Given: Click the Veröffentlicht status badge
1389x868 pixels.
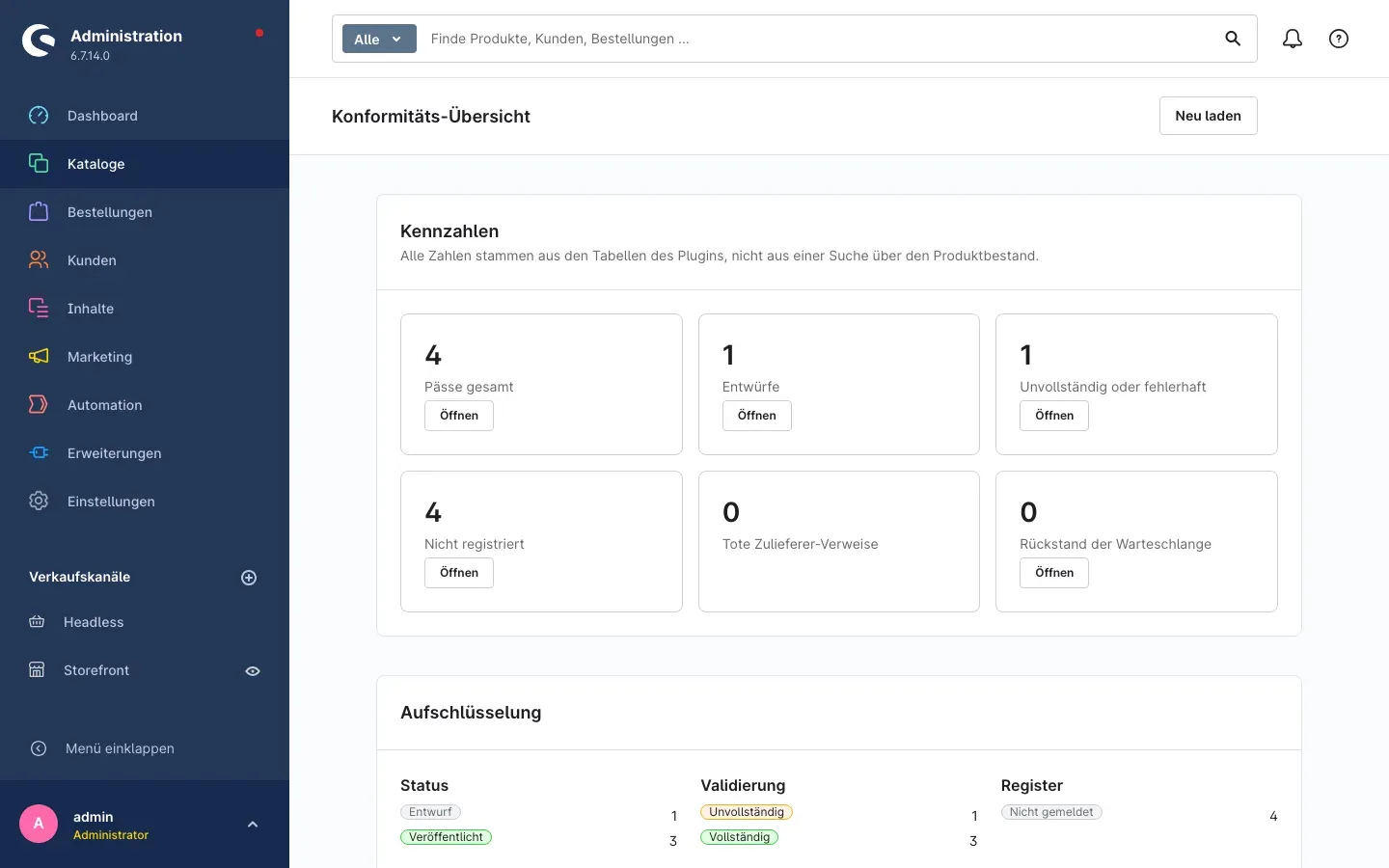Looking at the screenshot, I should 446,837.
